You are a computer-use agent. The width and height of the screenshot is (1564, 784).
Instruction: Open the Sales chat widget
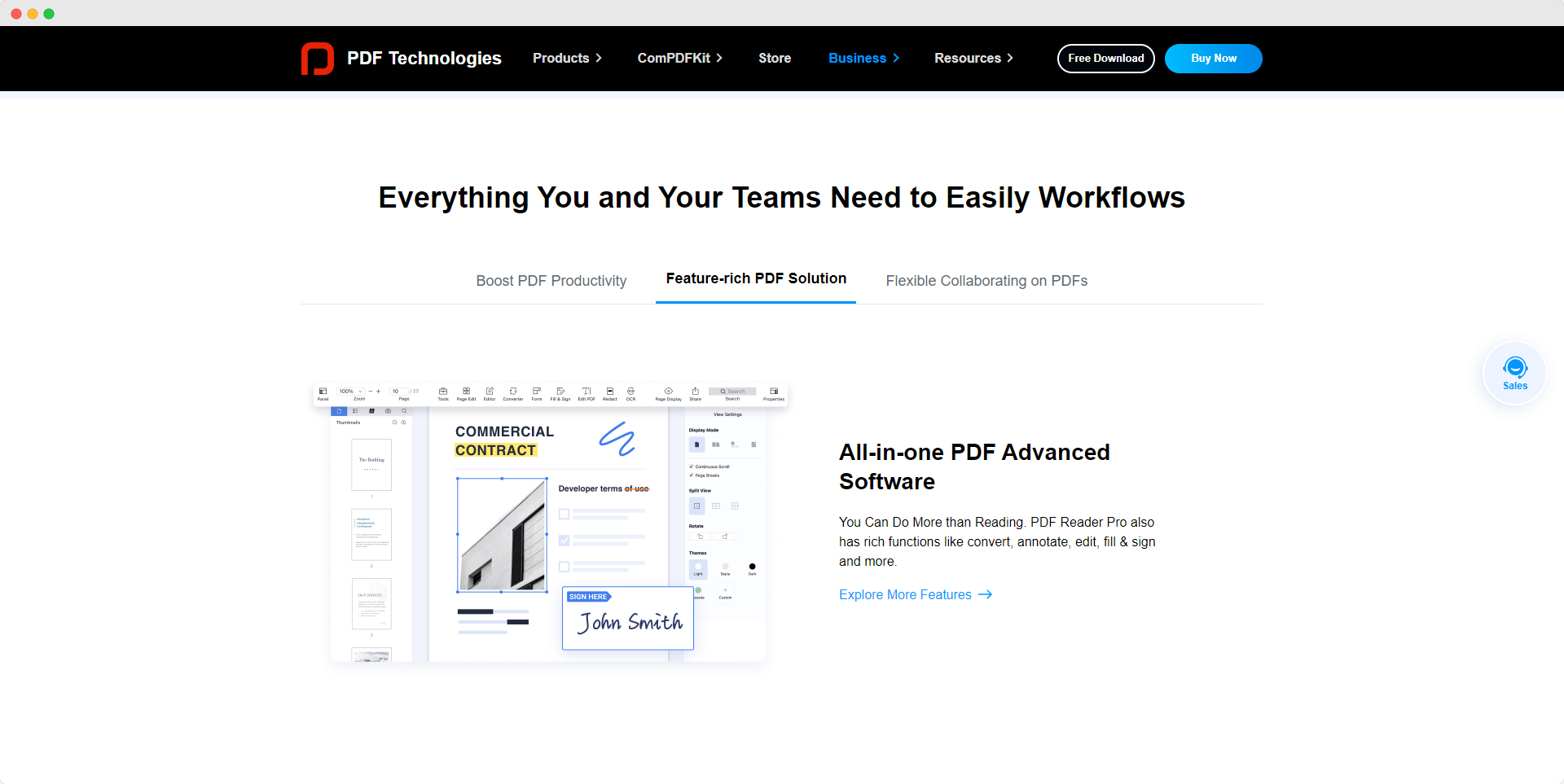[x=1514, y=373]
